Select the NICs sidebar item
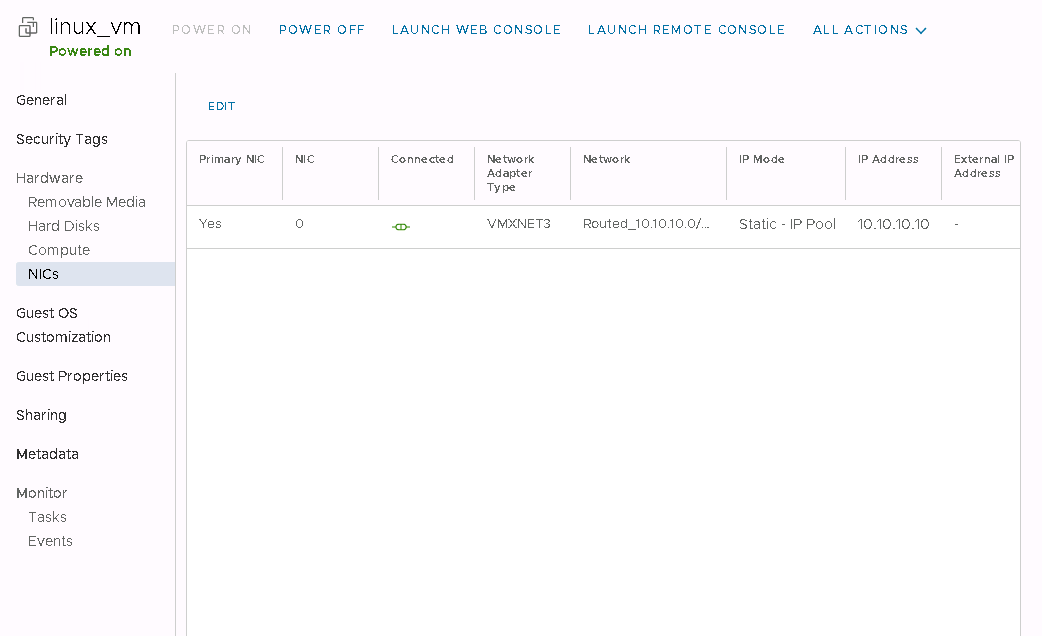The image size is (1042, 636). pos(44,274)
